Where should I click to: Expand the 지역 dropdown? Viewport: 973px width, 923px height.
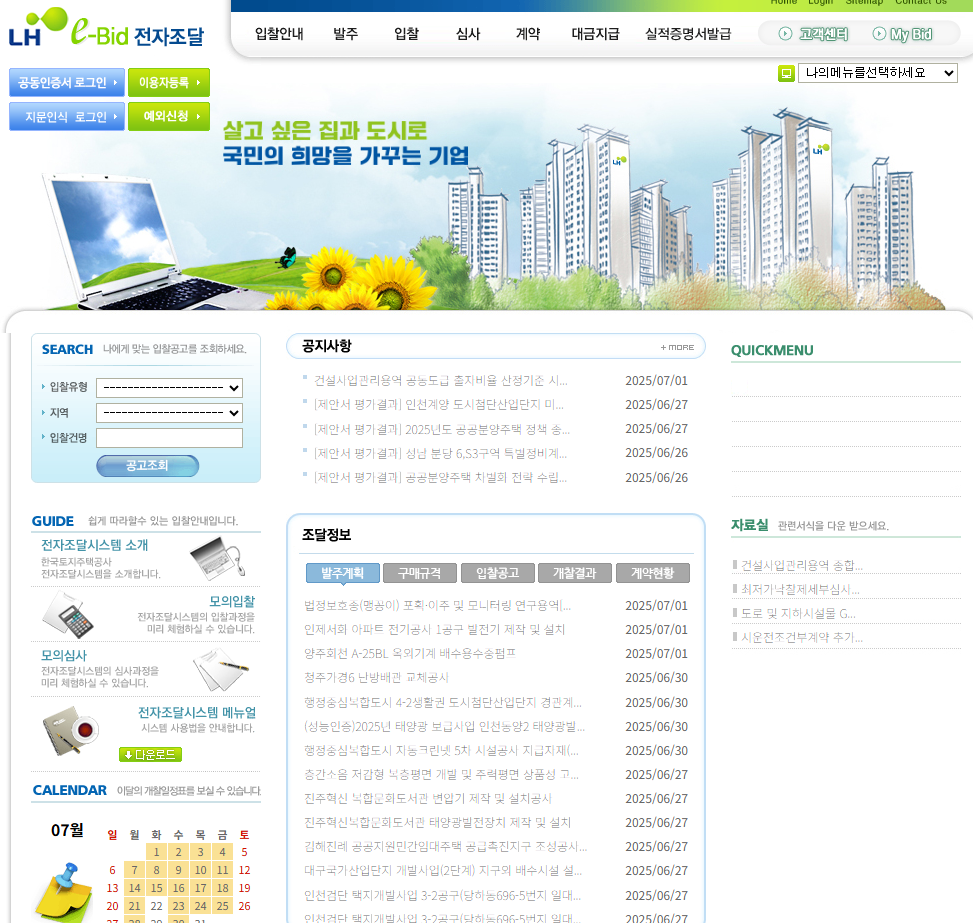pyautogui.click(x=169, y=413)
